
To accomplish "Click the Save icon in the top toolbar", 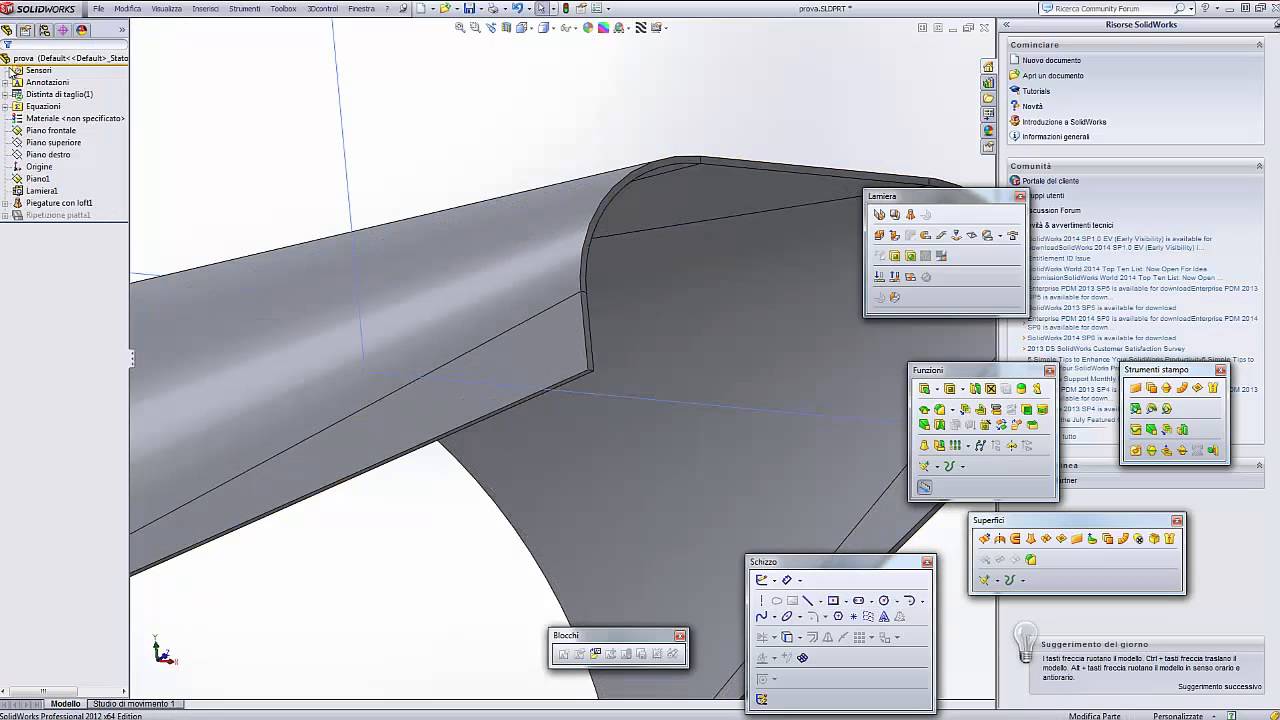I will [x=469, y=9].
